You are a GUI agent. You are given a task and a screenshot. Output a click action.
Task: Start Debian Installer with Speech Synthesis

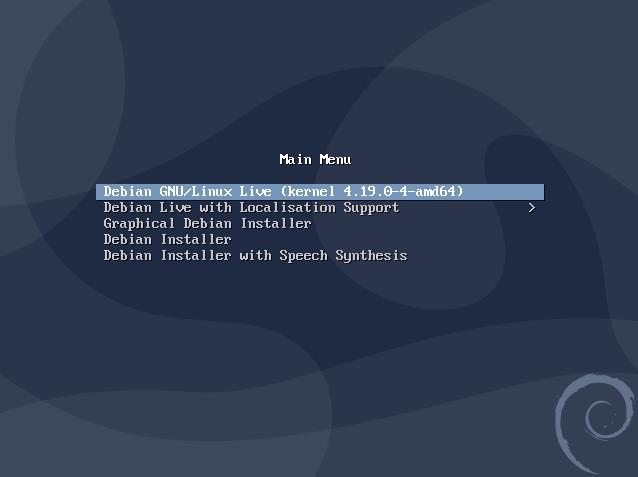pos(255,256)
